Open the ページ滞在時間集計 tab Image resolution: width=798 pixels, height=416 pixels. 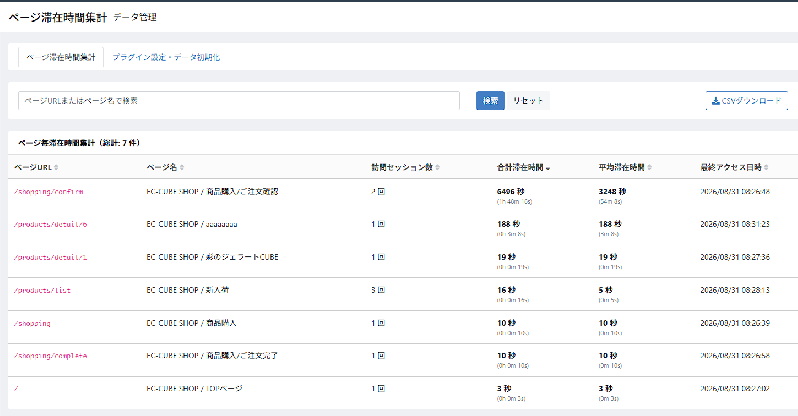[61, 58]
